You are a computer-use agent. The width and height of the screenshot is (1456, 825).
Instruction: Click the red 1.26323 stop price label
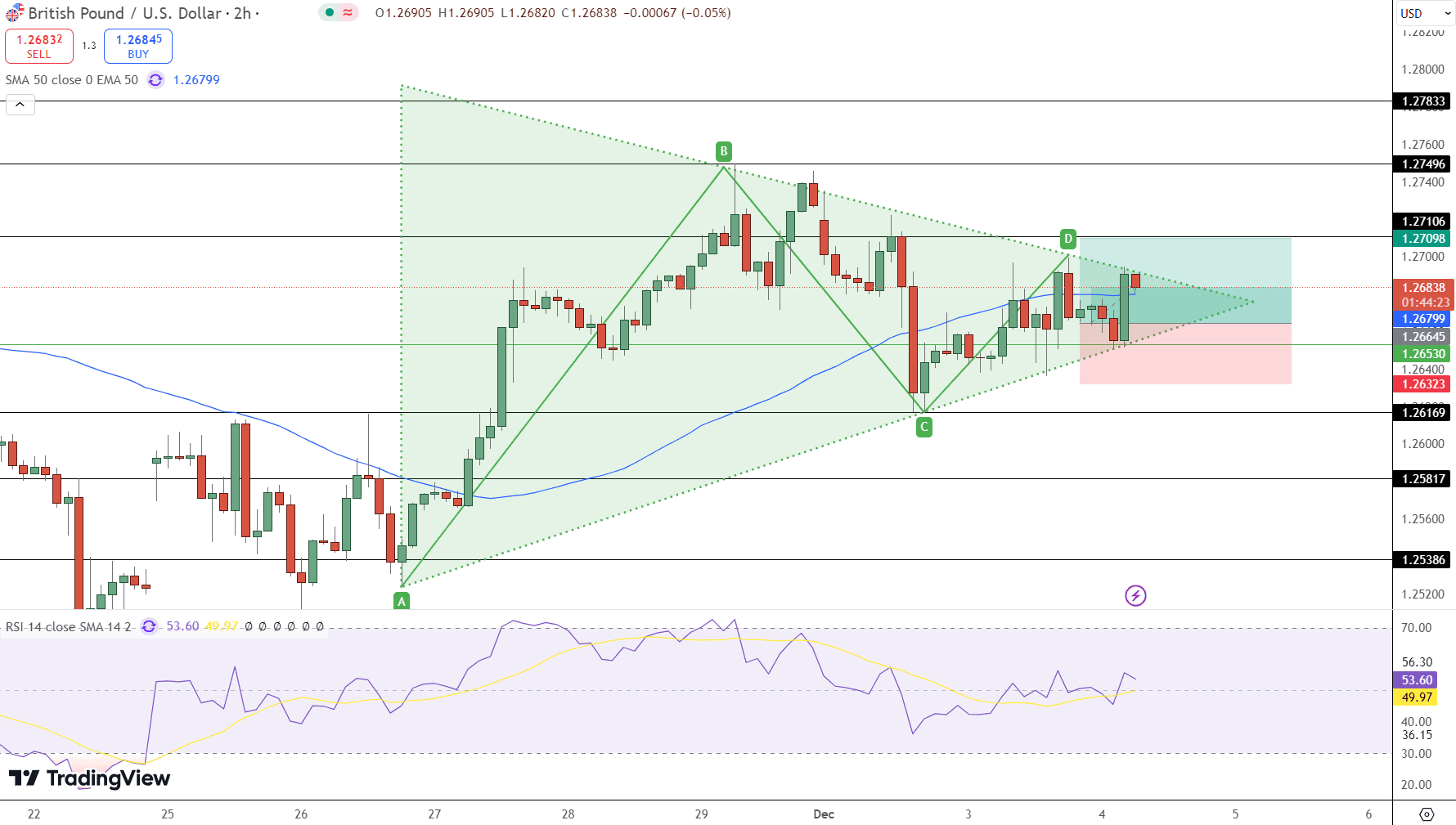click(1423, 384)
